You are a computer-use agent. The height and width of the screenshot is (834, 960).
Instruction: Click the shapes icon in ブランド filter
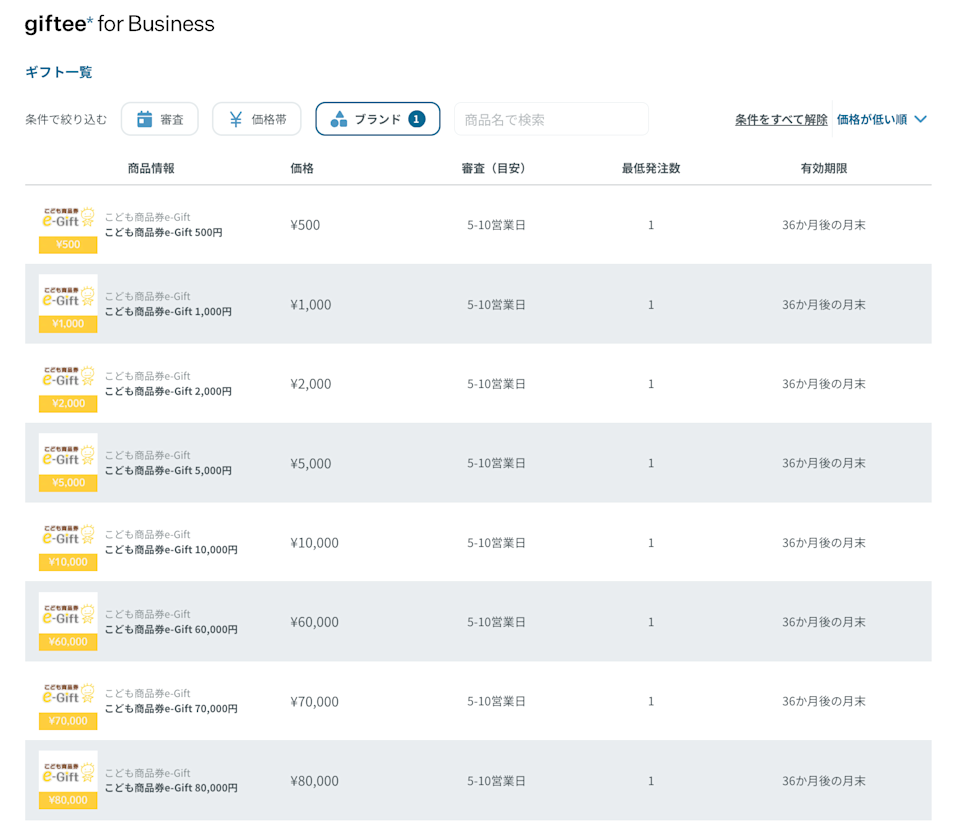point(339,119)
